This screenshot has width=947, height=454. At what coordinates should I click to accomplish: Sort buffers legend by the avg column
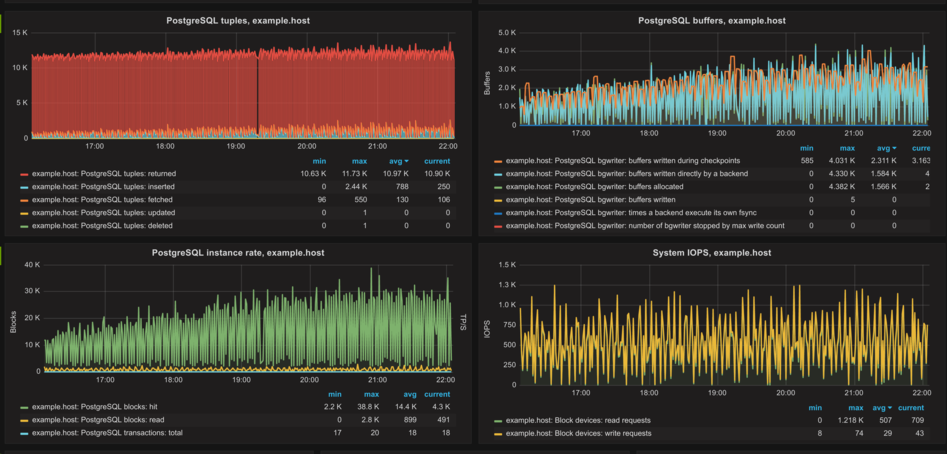pos(887,148)
